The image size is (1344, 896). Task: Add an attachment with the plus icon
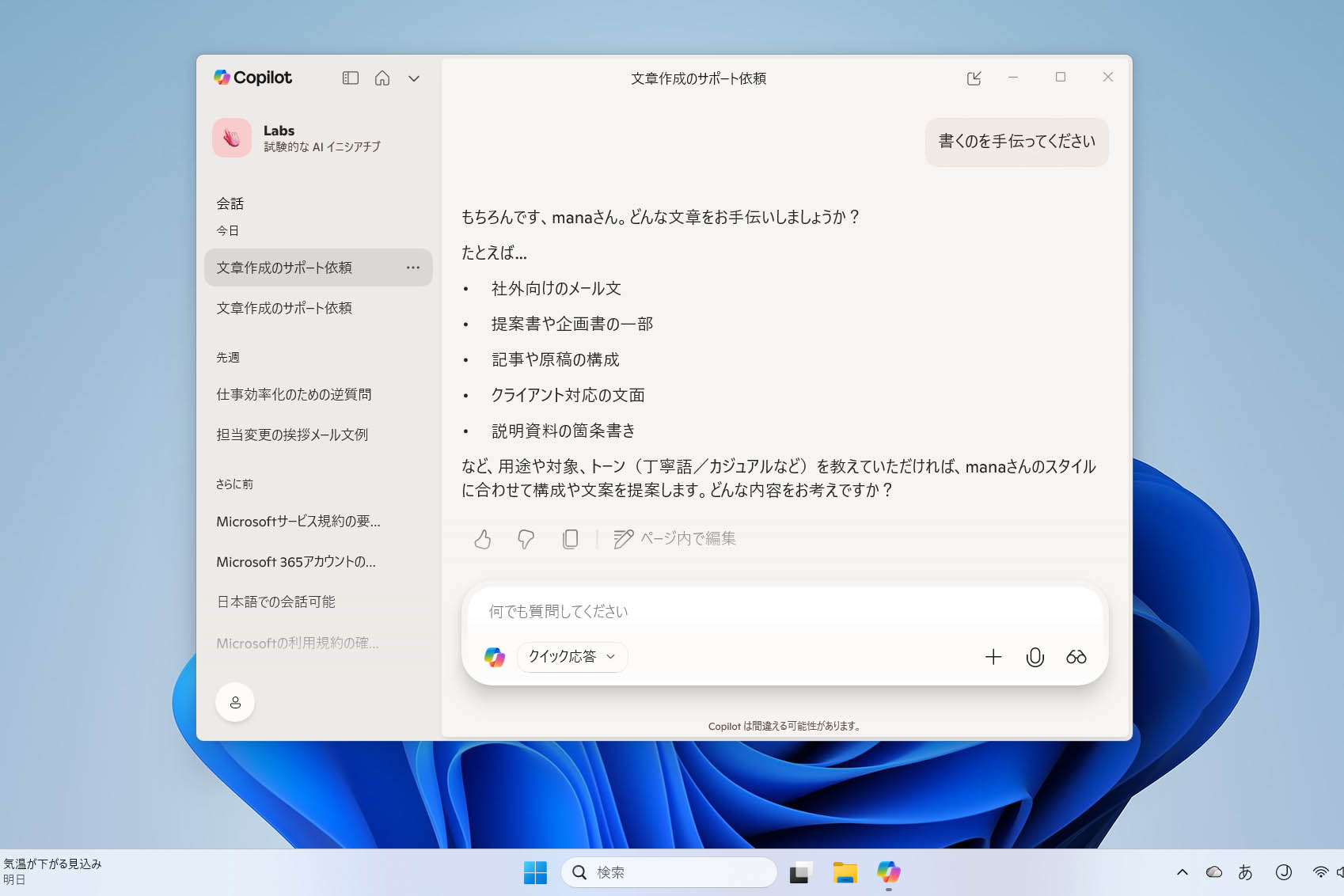993,657
